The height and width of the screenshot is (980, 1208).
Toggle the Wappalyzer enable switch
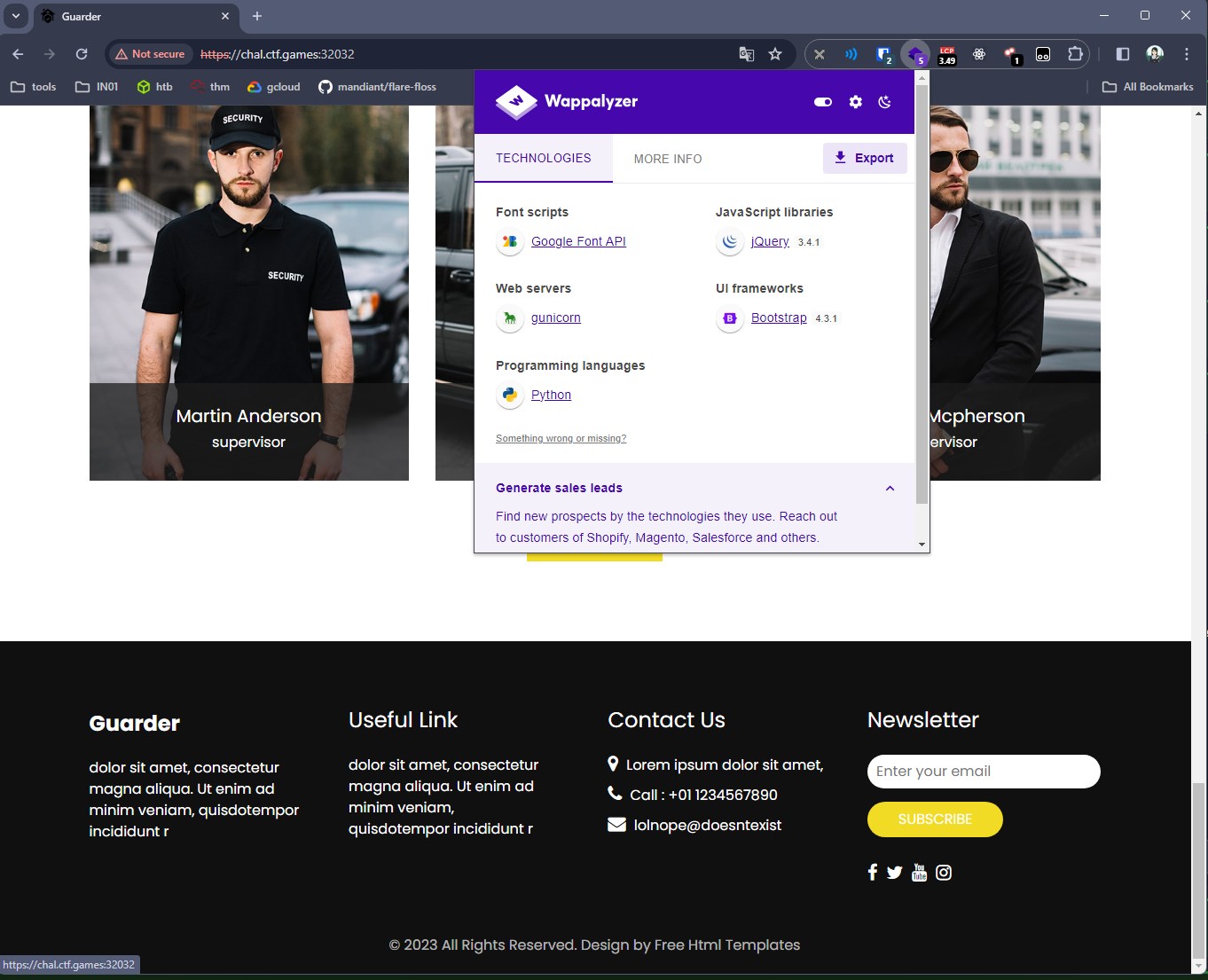click(823, 102)
